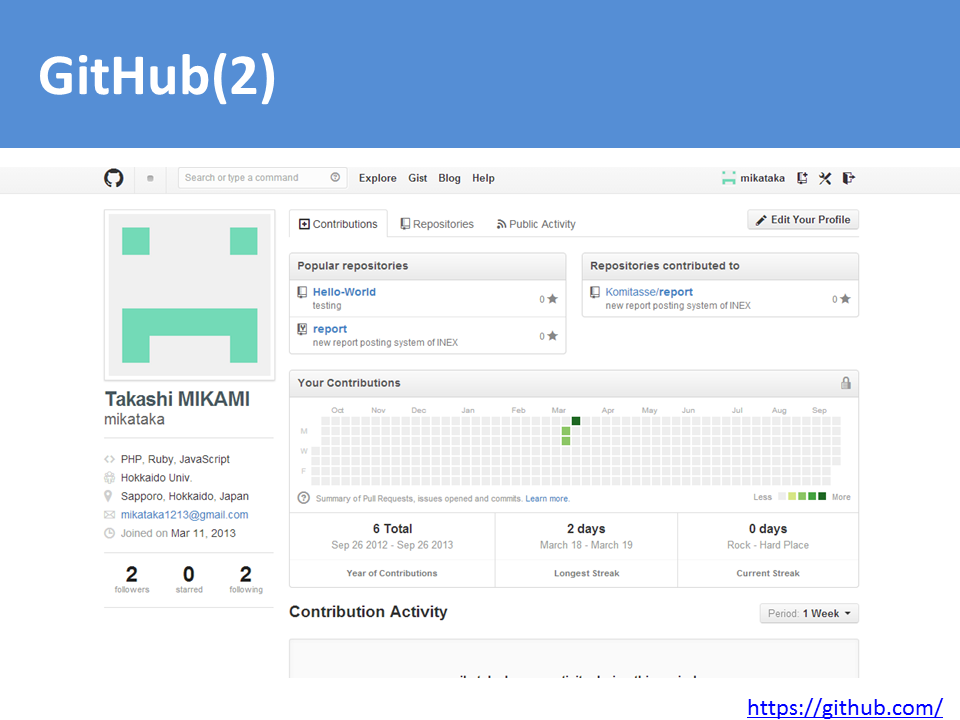Click the pencil icon on Edit Your Profile
Image resolution: width=960 pixels, height=720 pixels.
(x=761, y=220)
